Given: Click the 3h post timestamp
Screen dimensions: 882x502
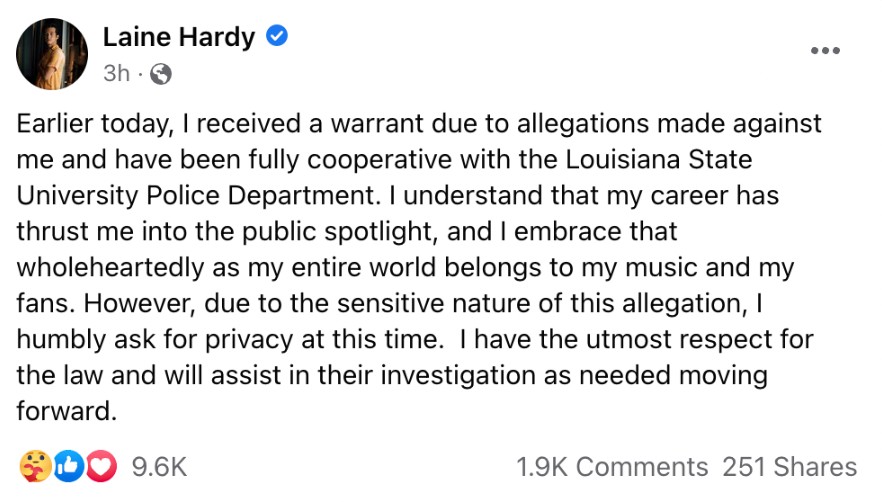Looking at the screenshot, I should click(116, 73).
